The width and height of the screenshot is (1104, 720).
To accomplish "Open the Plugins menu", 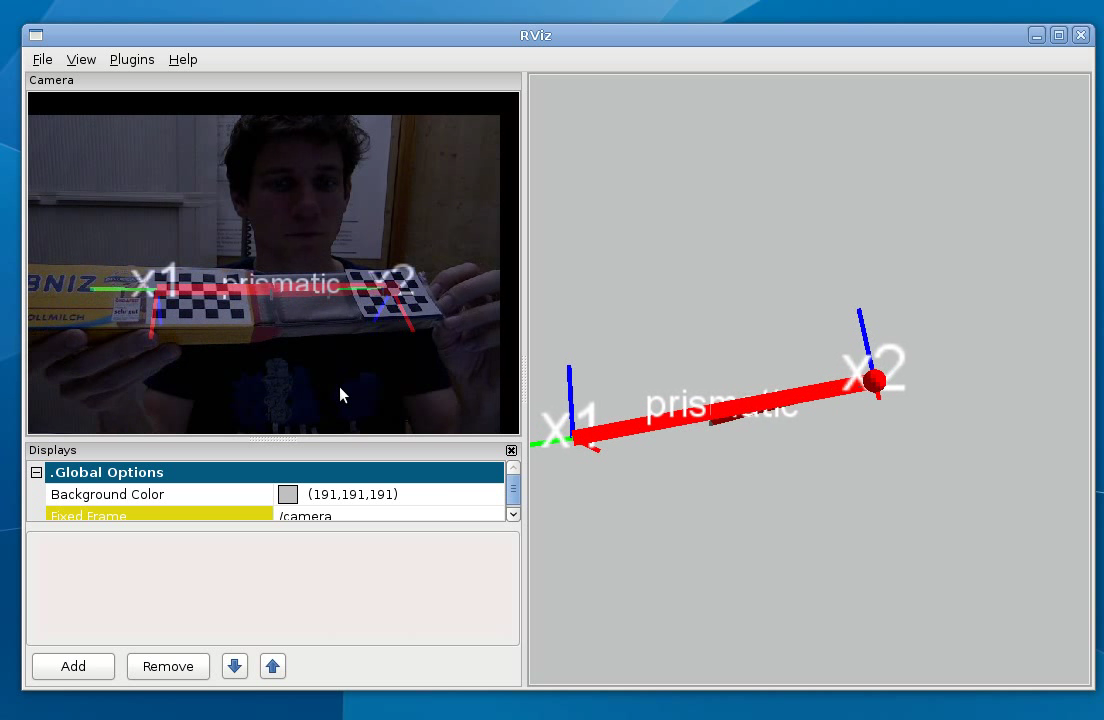I will coord(132,60).
